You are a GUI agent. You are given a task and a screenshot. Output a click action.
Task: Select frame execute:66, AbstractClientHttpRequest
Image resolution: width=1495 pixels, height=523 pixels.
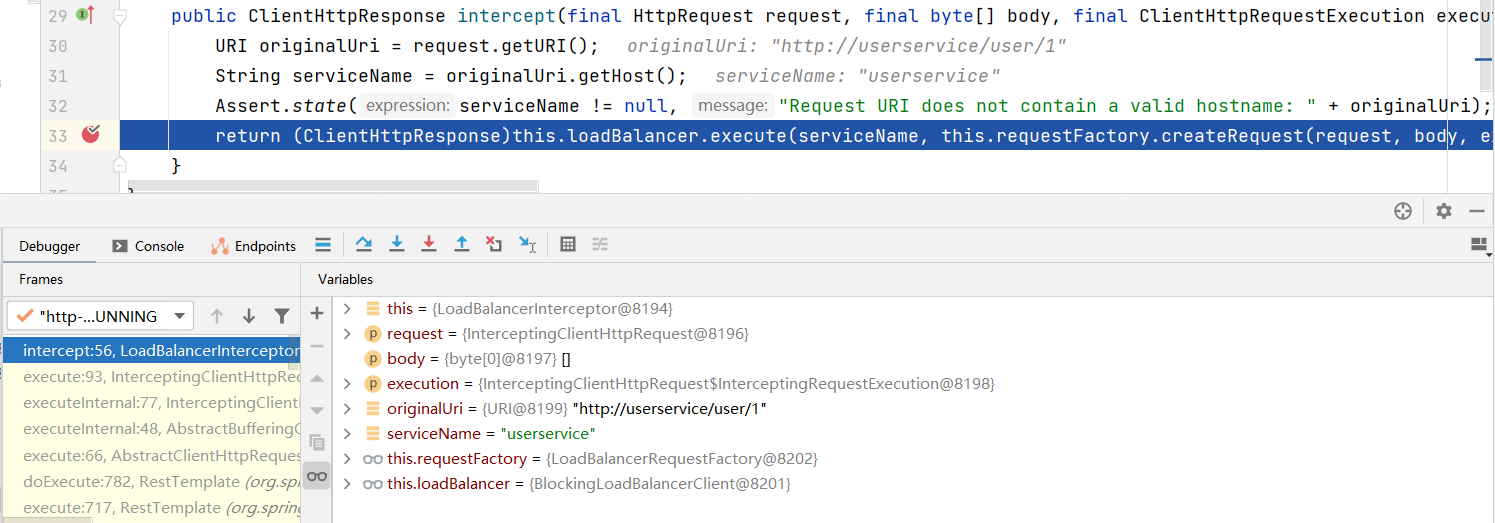point(150,455)
